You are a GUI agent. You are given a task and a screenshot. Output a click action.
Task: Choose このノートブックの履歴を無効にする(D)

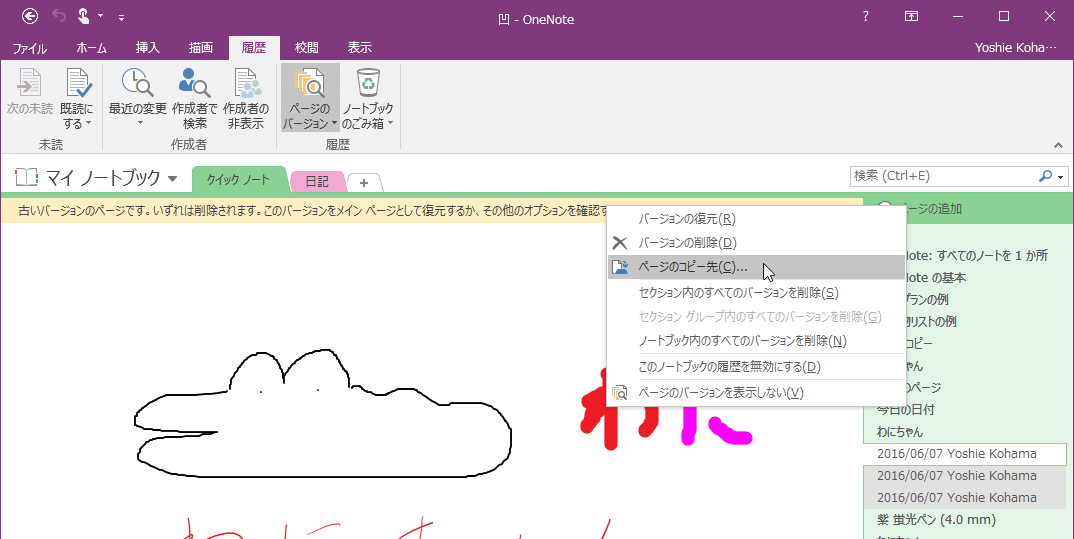pyautogui.click(x=756, y=366)
